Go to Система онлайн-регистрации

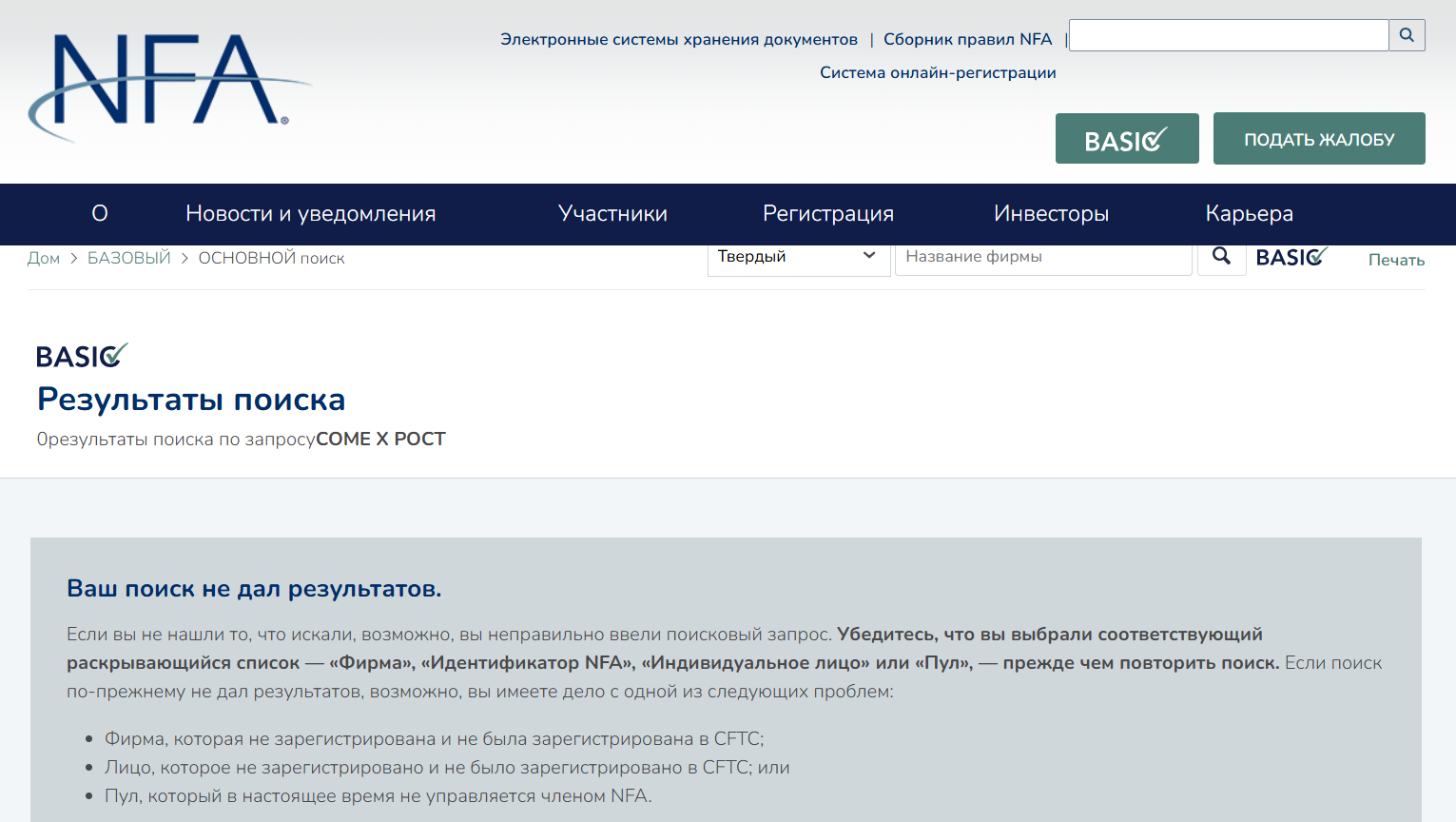[938, 71]
